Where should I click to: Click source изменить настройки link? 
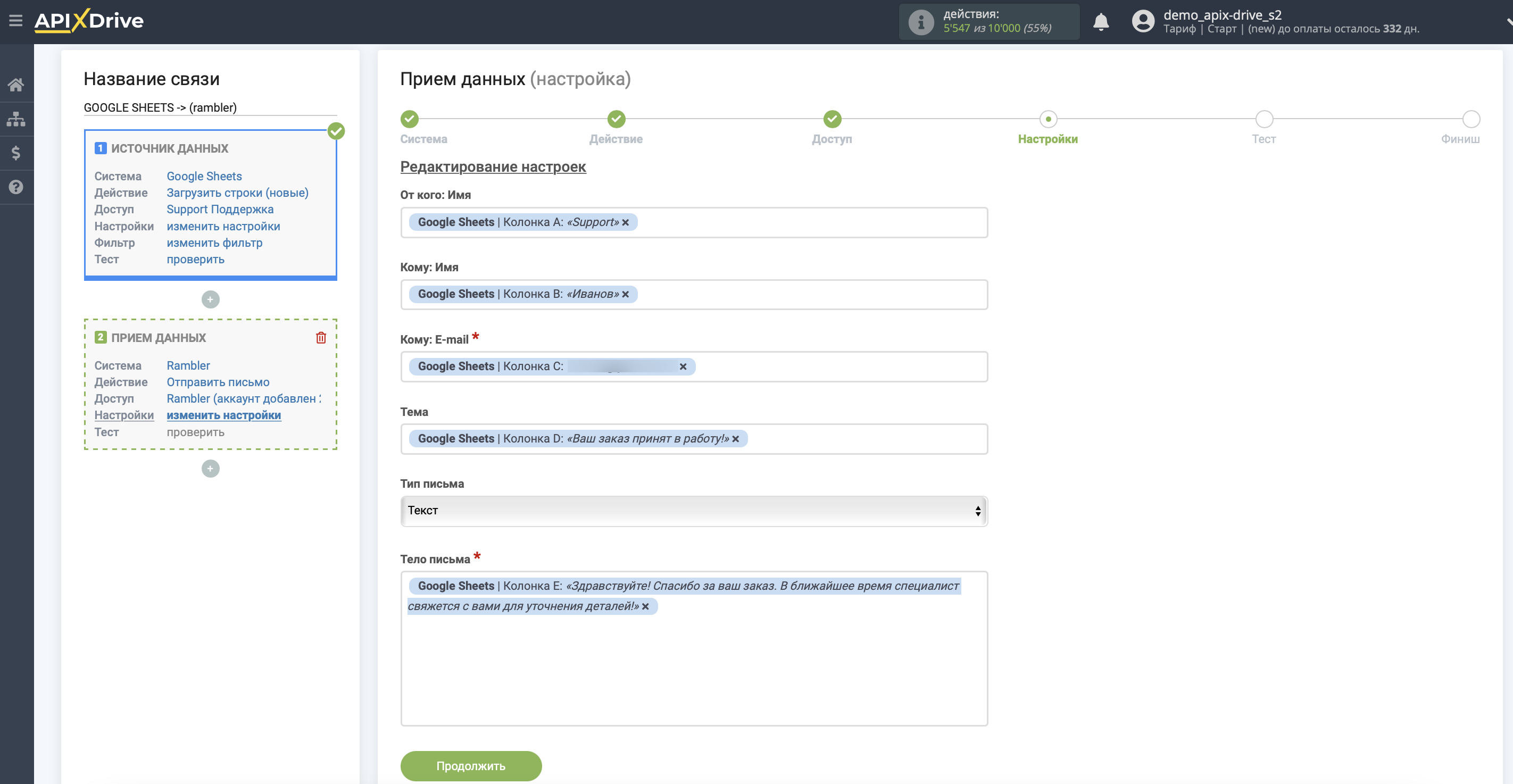point(223,226)
